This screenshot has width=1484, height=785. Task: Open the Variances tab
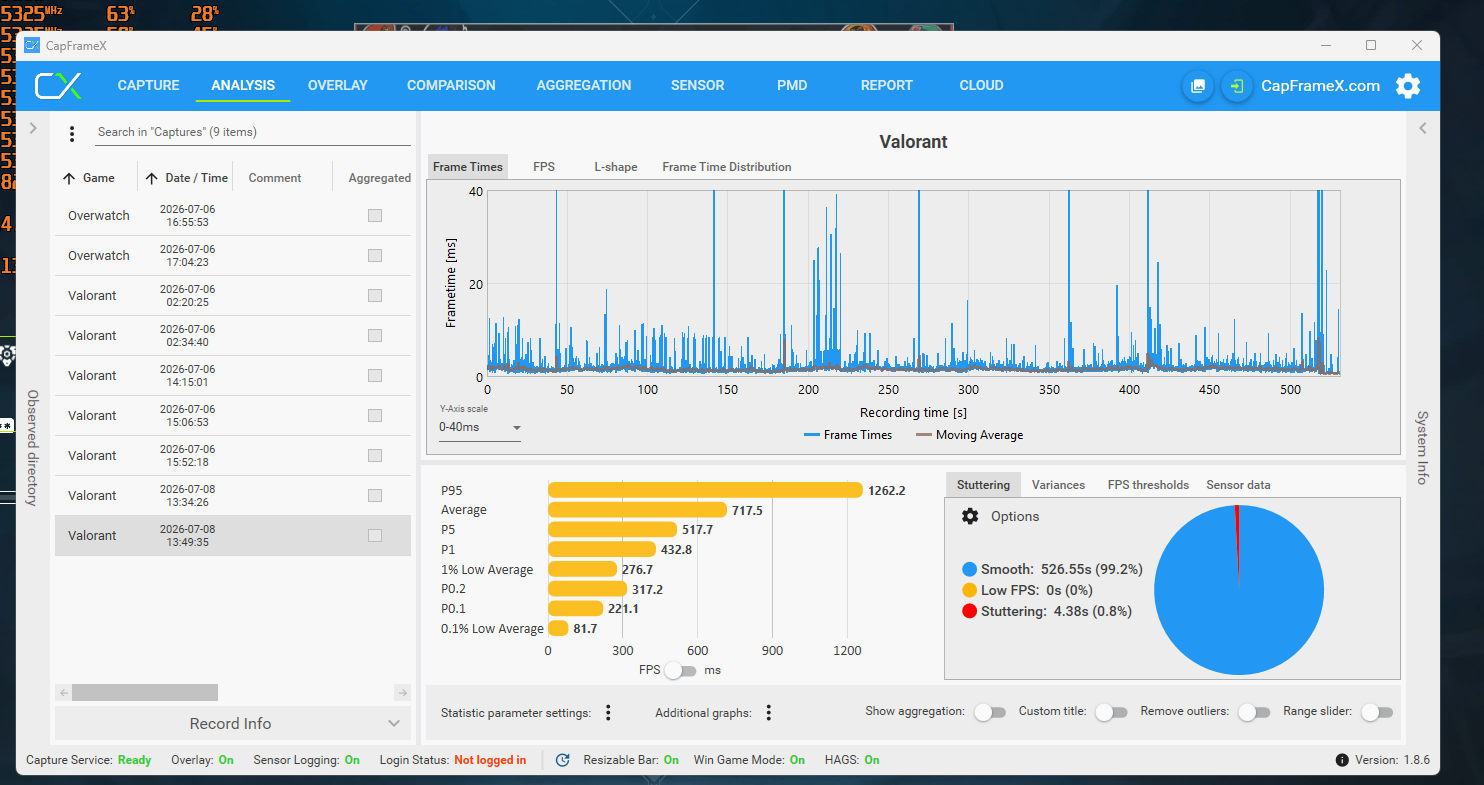[1058, 485]
